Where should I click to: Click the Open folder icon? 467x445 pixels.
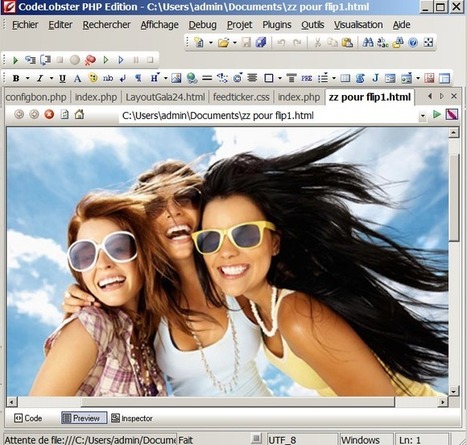[224, 42]
